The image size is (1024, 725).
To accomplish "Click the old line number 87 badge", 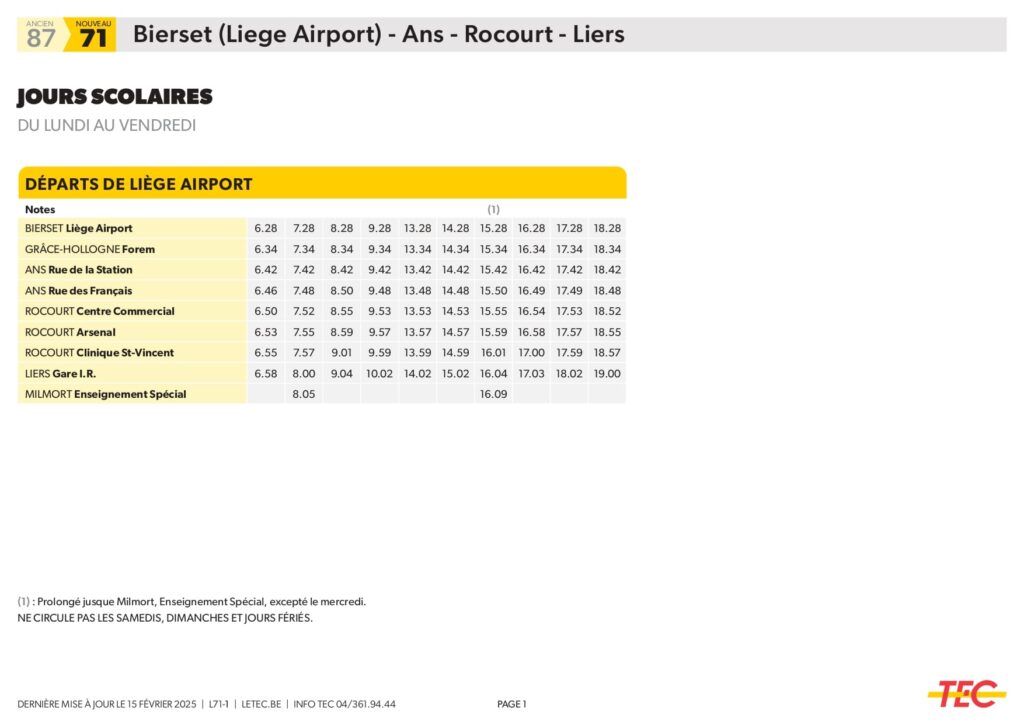I will 41,36.
